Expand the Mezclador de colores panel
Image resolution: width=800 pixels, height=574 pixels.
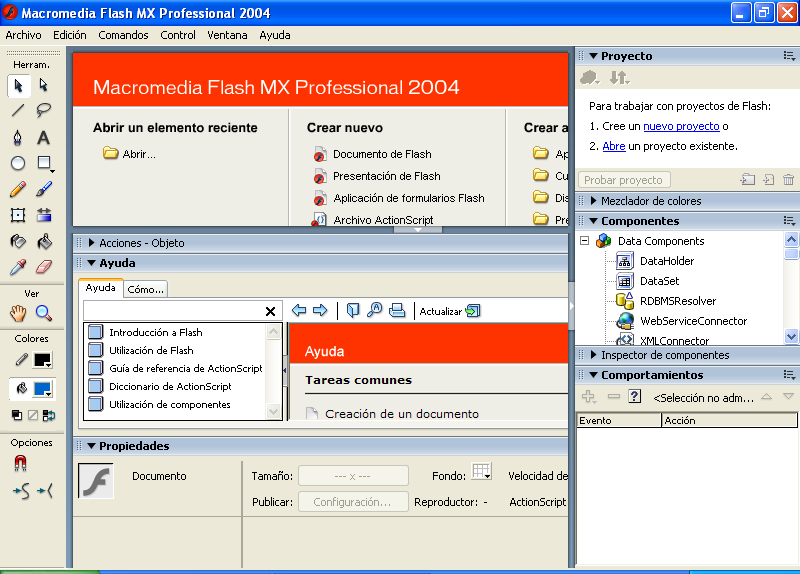coord(593,201)
